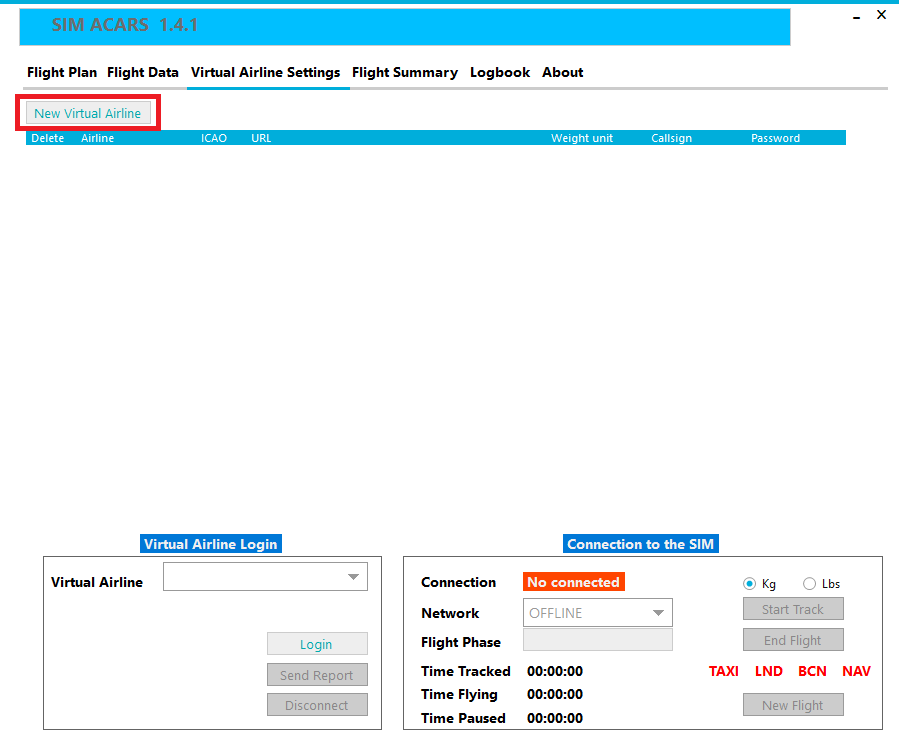Expand the Virtual Airline dropdown
The width and height of the screenshot is (899, 741).
(x=353, y=577)
